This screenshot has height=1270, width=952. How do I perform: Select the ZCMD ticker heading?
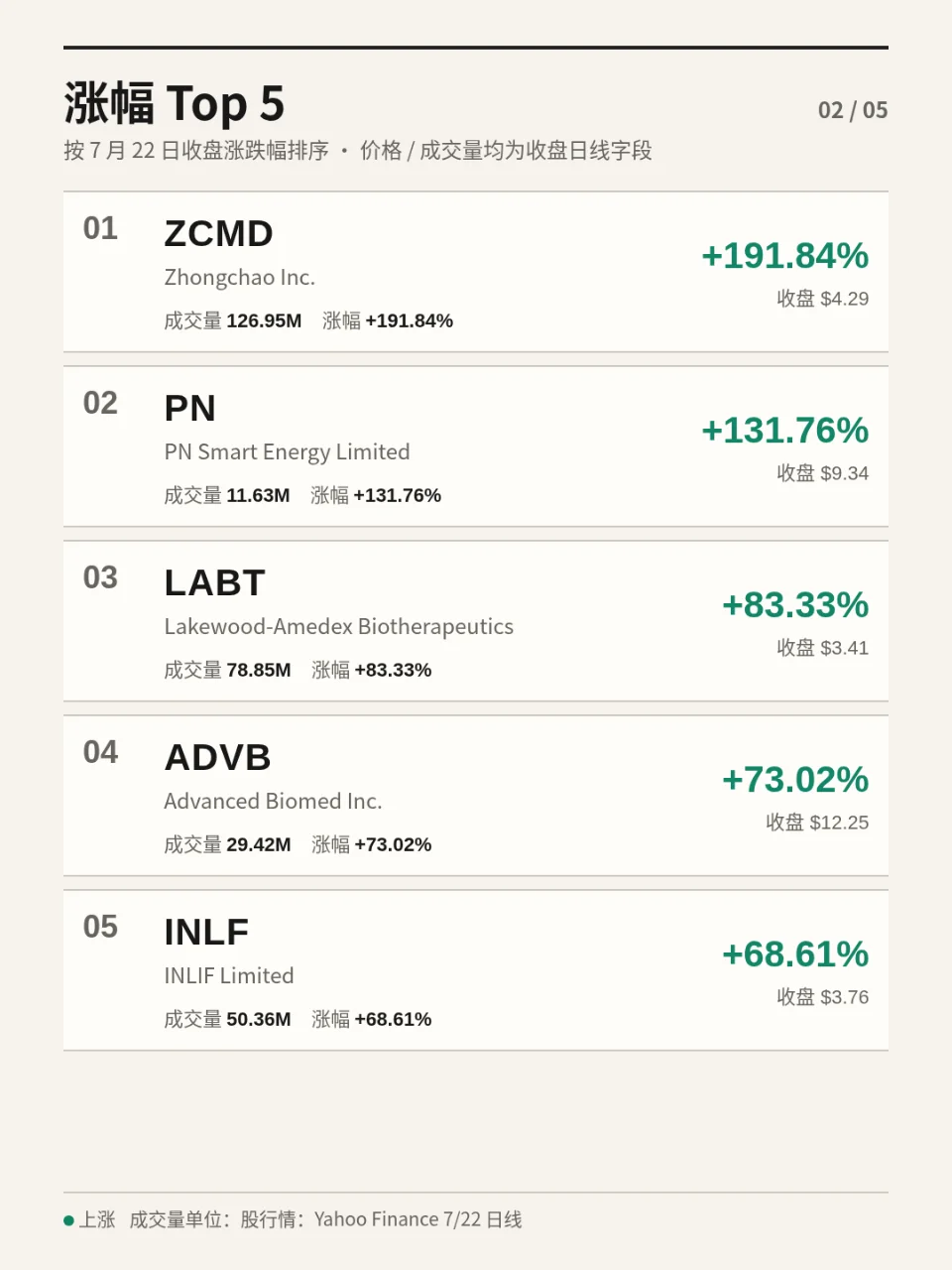pos(218,234)
